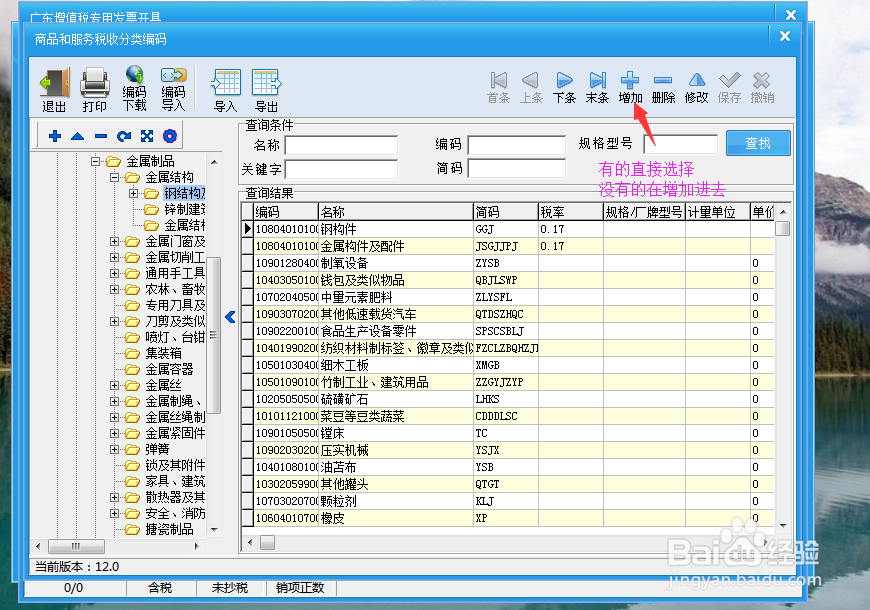Click 修改 triangle edit icon
Viewport: 870px width, 610px height.
point(696,80)
